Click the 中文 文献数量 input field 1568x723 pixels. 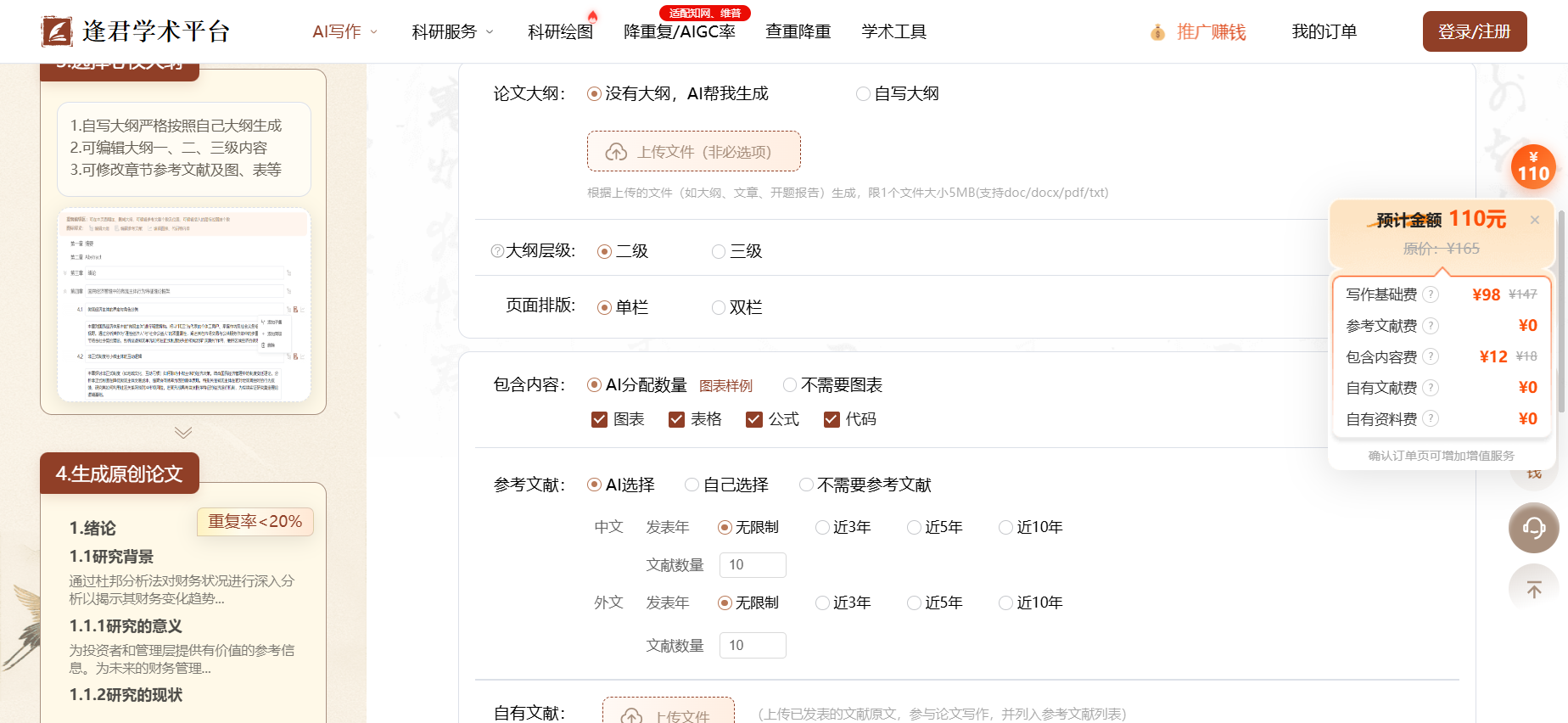(753, 565)
